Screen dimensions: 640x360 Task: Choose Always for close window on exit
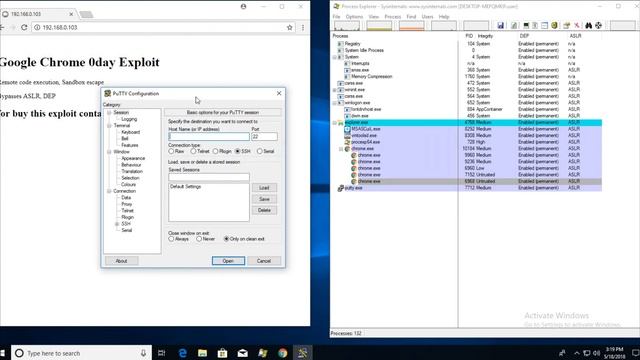click(171, 239)
